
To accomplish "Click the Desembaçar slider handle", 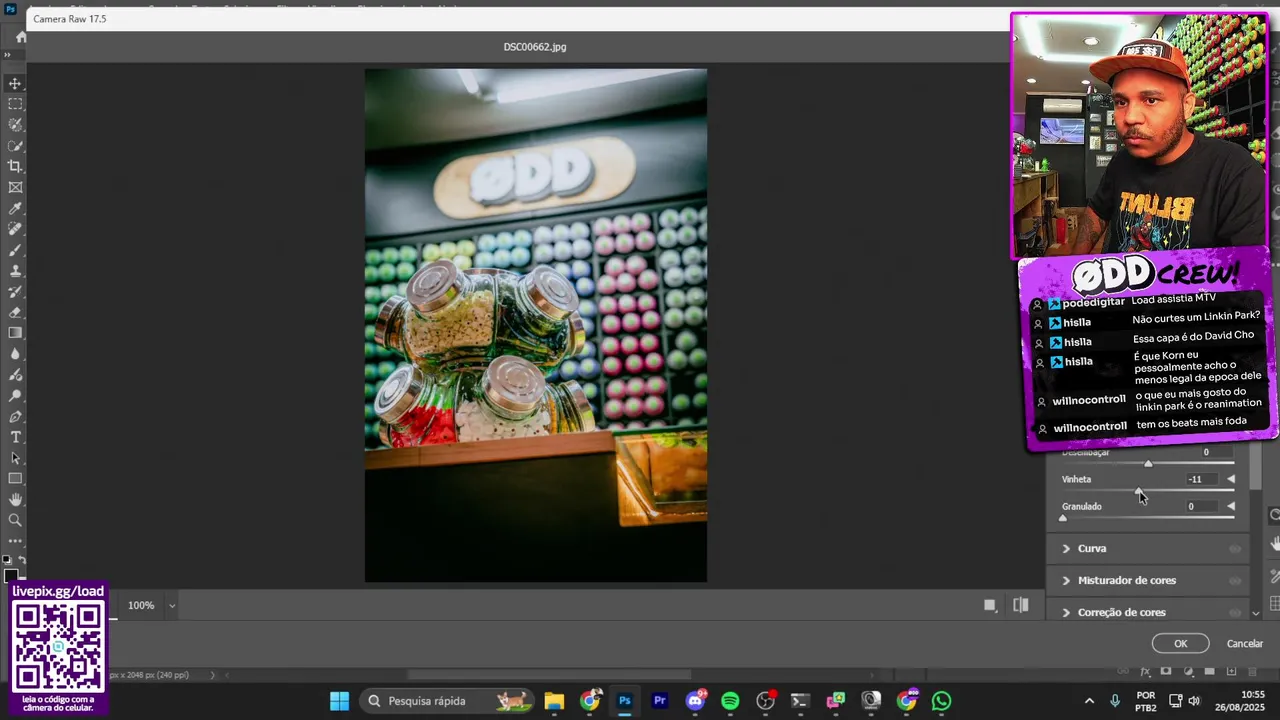I will click(x=1148, y=464).
